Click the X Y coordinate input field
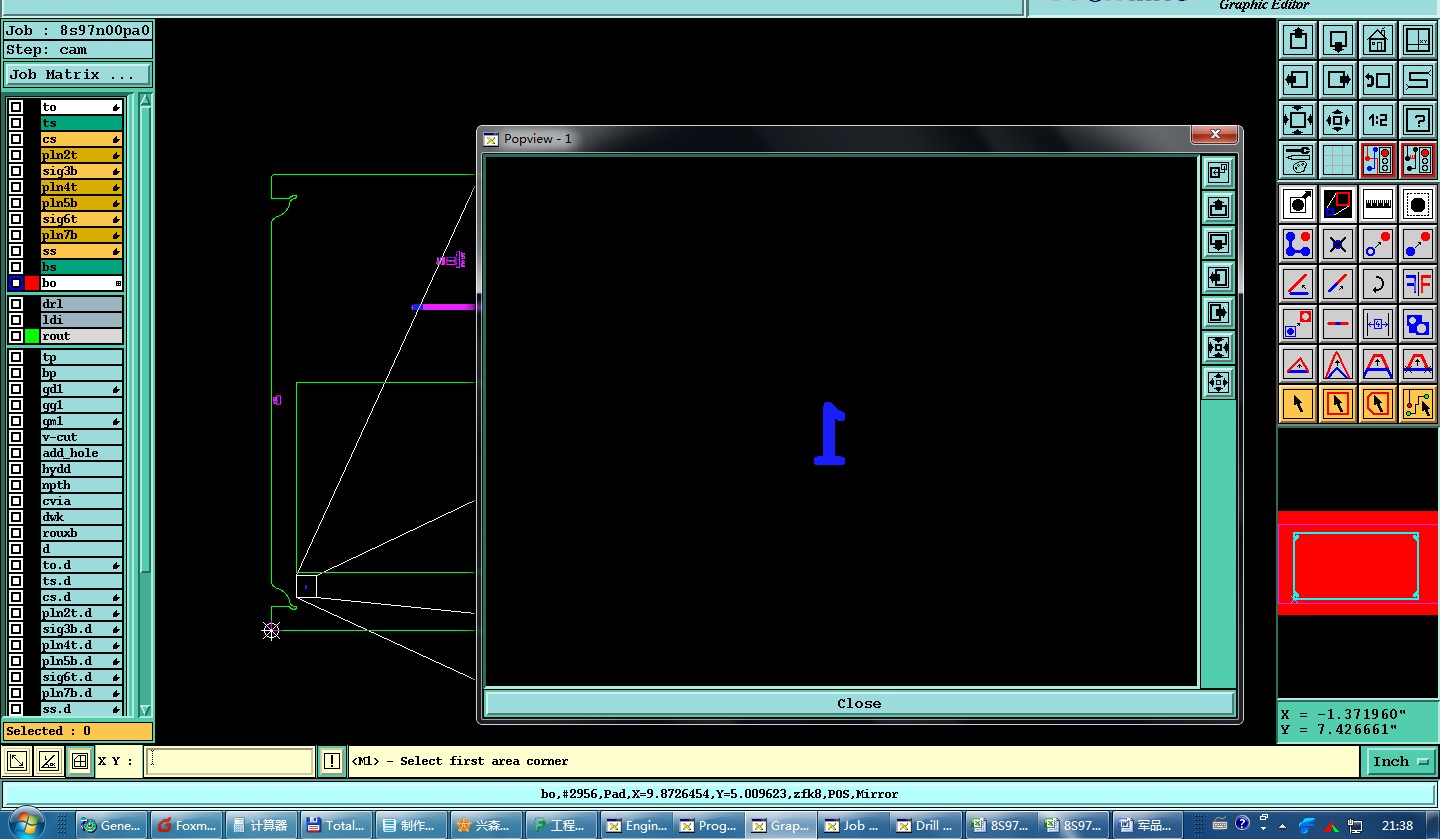This screenshot has width=1440, height=839. tap(230, 762)
